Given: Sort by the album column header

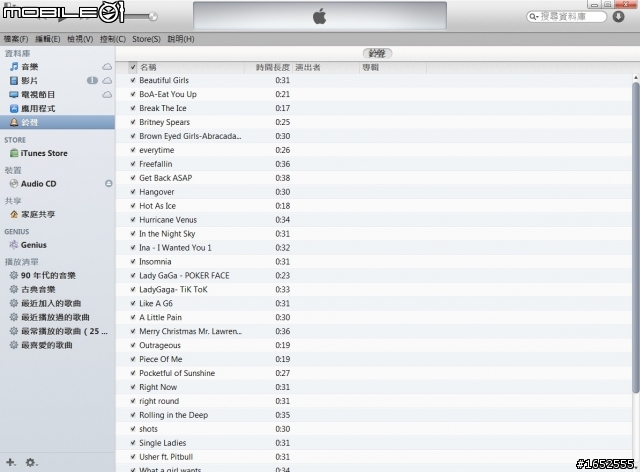Looking at the screenshot, I should point(393,67).
